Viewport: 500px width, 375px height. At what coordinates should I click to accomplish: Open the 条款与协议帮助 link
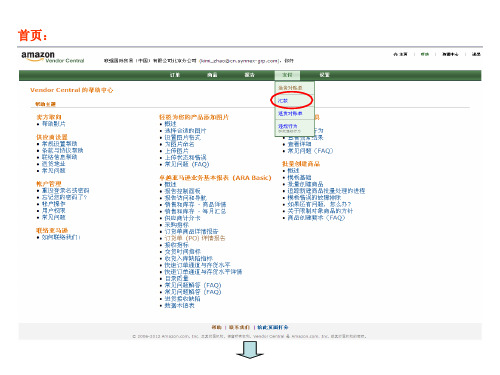[62, 150]
